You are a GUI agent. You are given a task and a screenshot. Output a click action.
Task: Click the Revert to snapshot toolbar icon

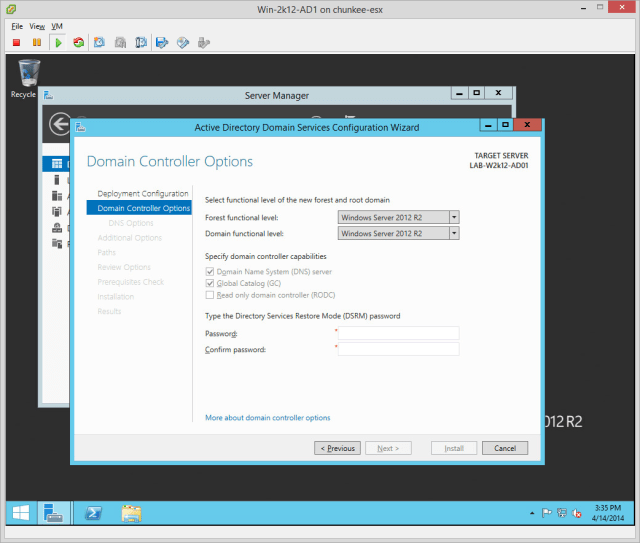click(120, 42)
